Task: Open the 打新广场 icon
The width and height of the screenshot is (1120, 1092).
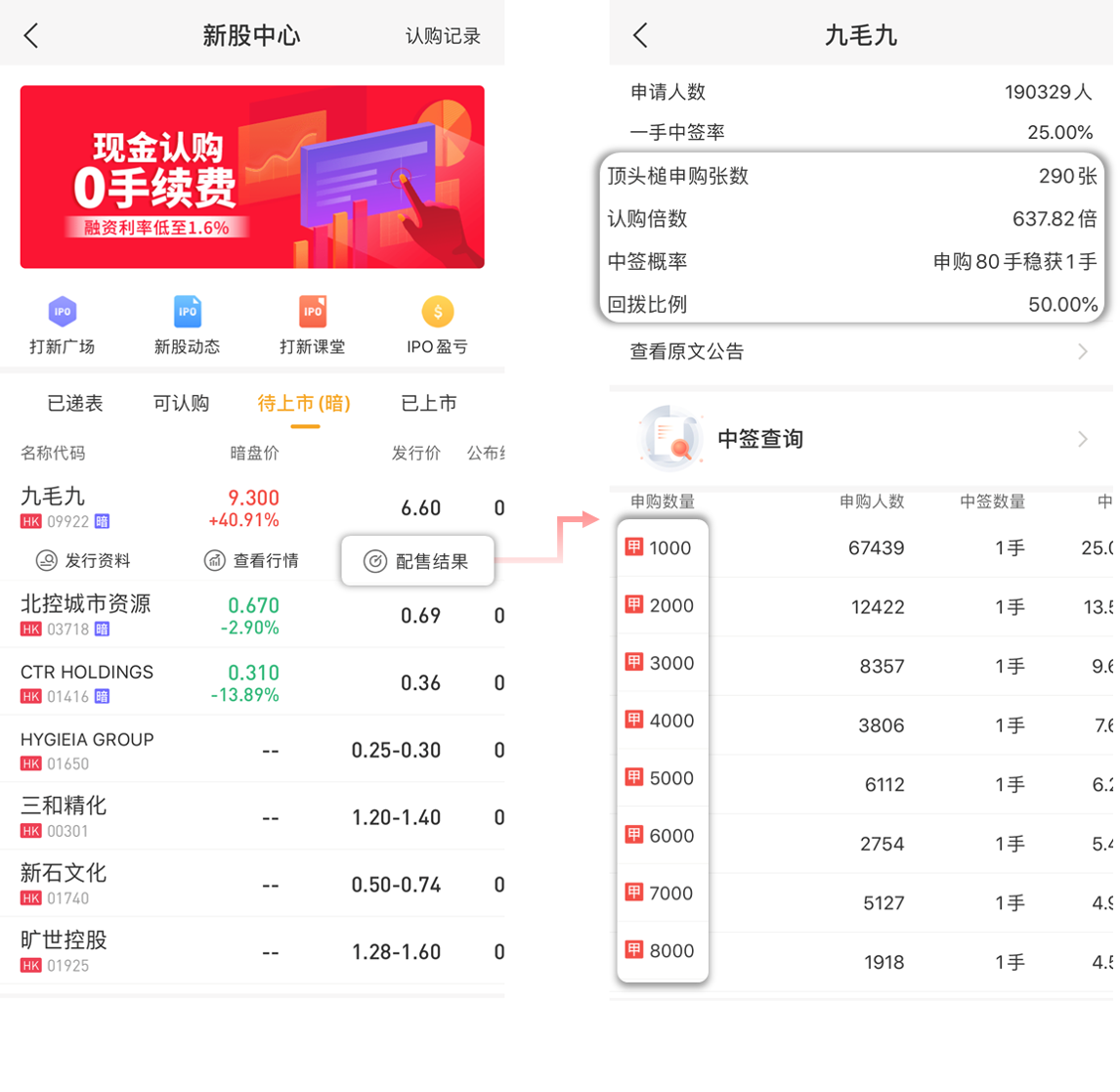Action: click(63, 312)
